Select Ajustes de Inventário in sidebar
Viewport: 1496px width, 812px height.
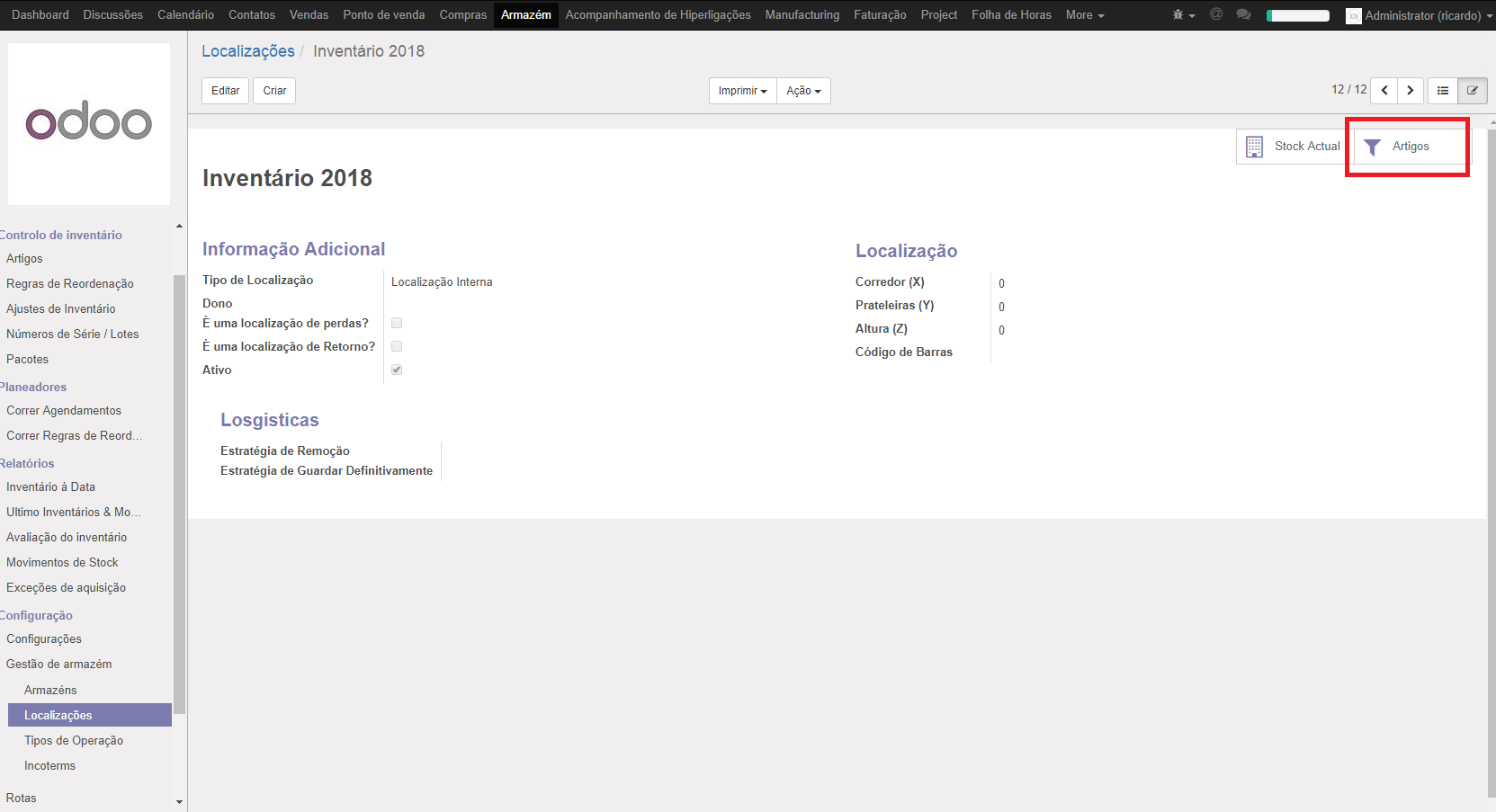click(61, 308)
